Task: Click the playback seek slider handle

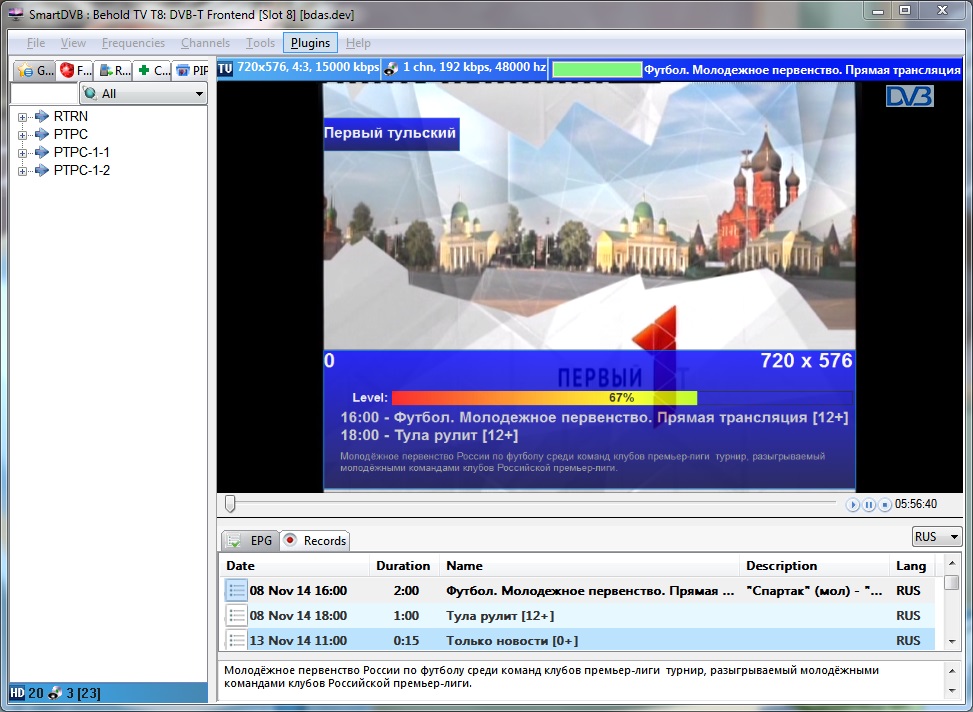Action: click(230, 504)
